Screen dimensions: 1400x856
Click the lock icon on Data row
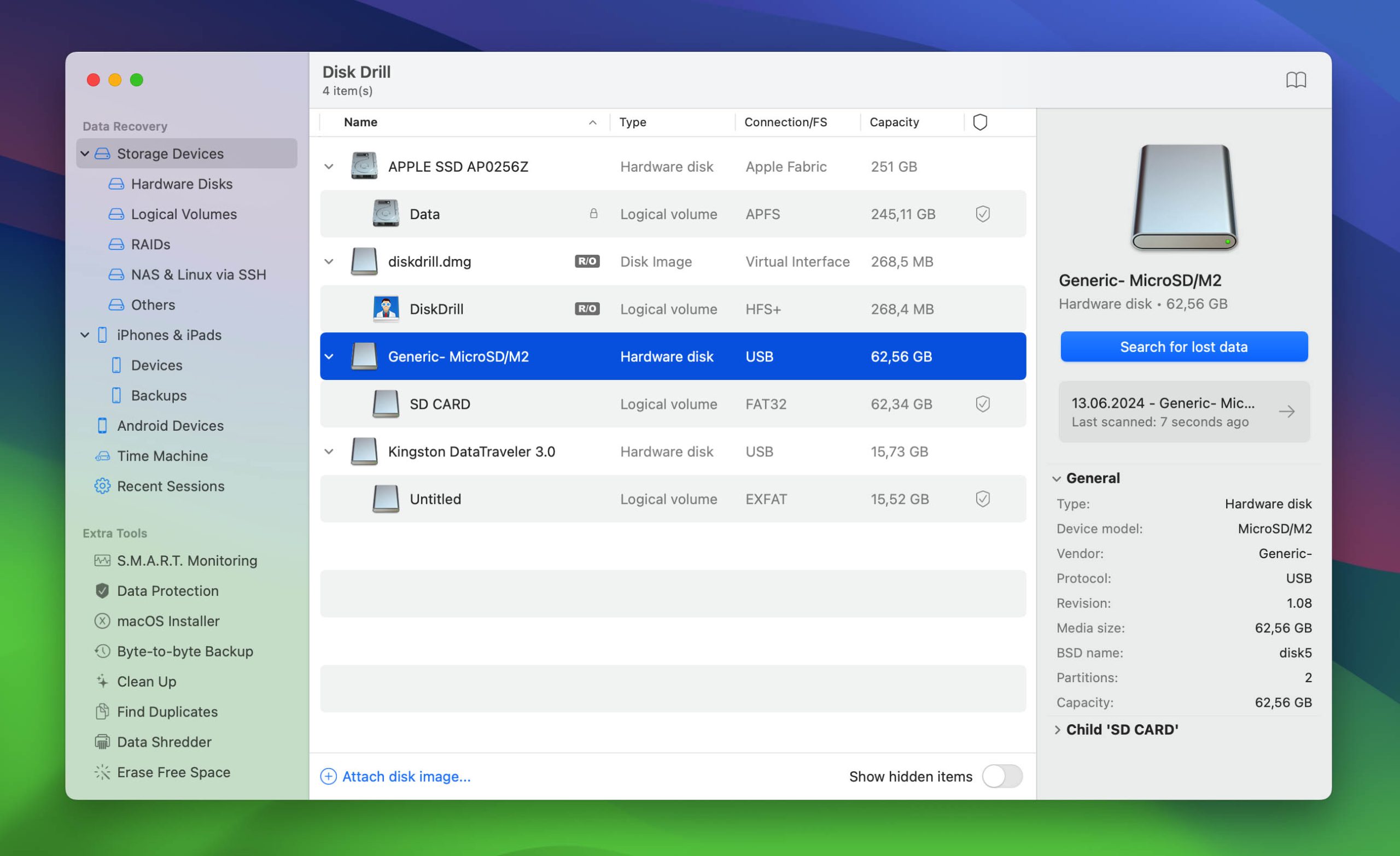593,214
